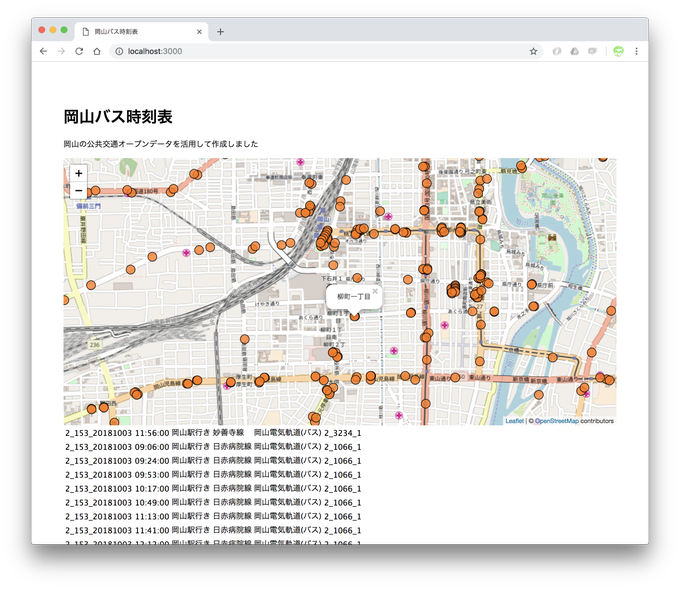Open the browser home page
Screen dimensions: 680x589
coord(97,51)
